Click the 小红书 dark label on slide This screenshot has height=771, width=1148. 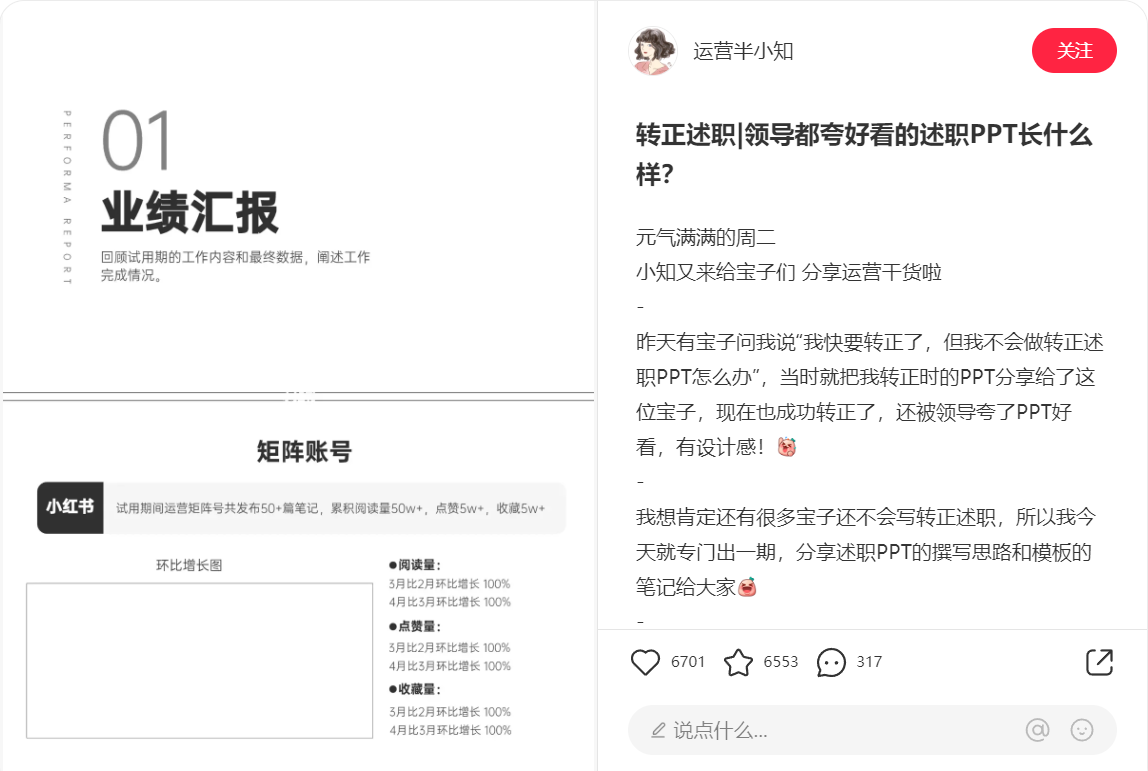[70, 507]
